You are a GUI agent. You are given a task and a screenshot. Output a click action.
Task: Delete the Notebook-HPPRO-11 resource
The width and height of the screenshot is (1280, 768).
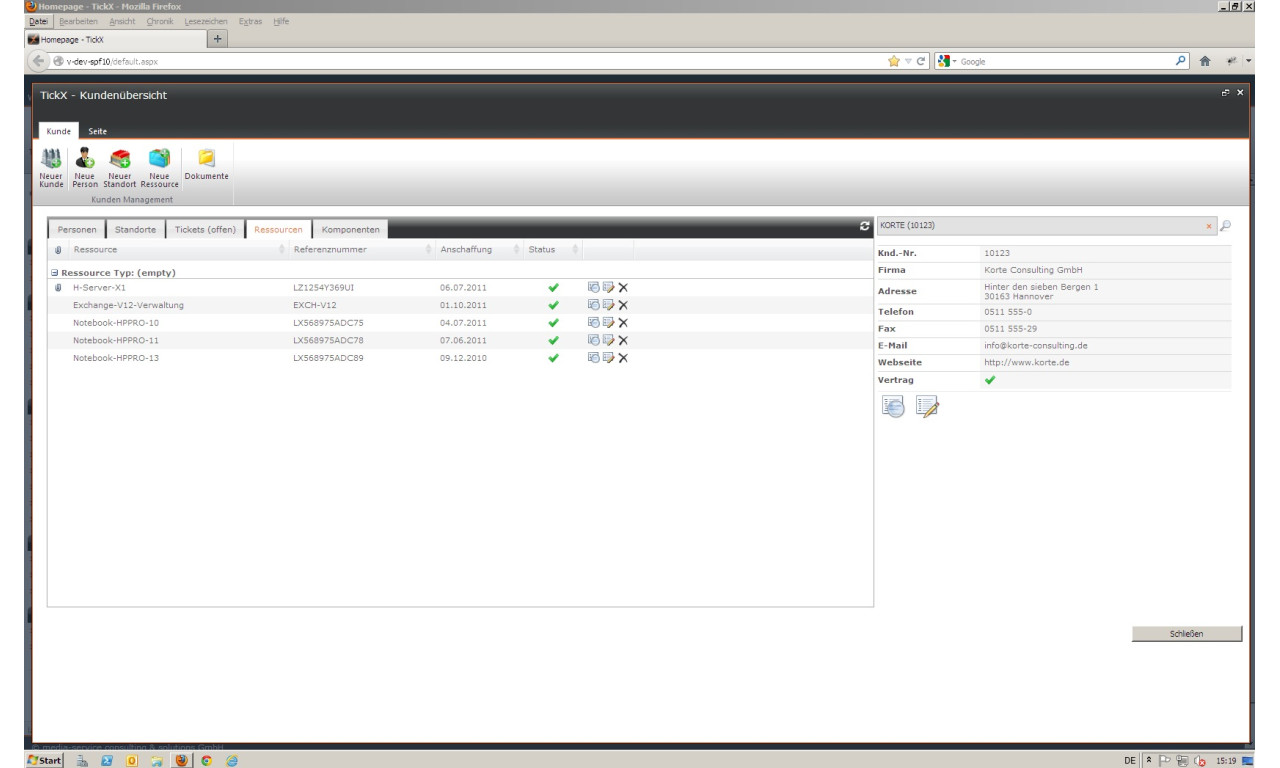coord(622,340)
